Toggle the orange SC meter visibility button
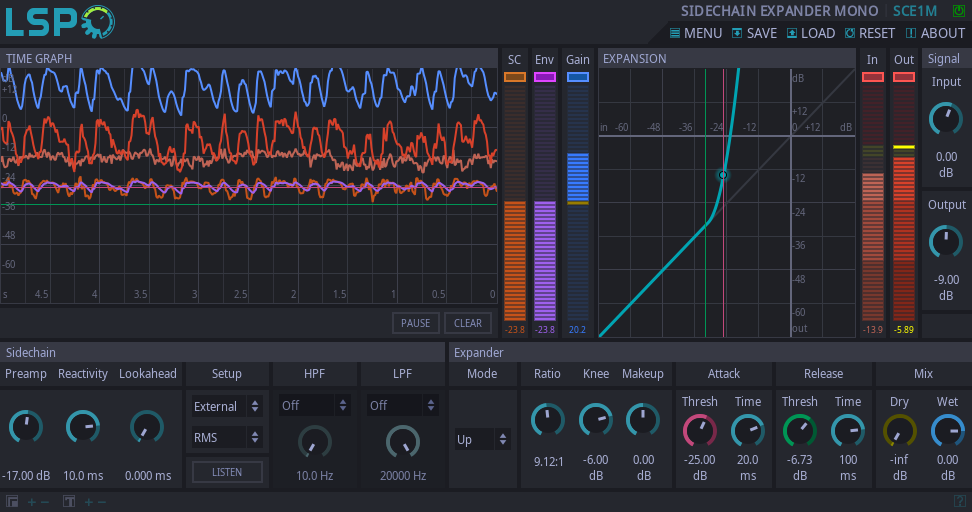The height and width of the screenshot is (512, 972). [515, 77]
